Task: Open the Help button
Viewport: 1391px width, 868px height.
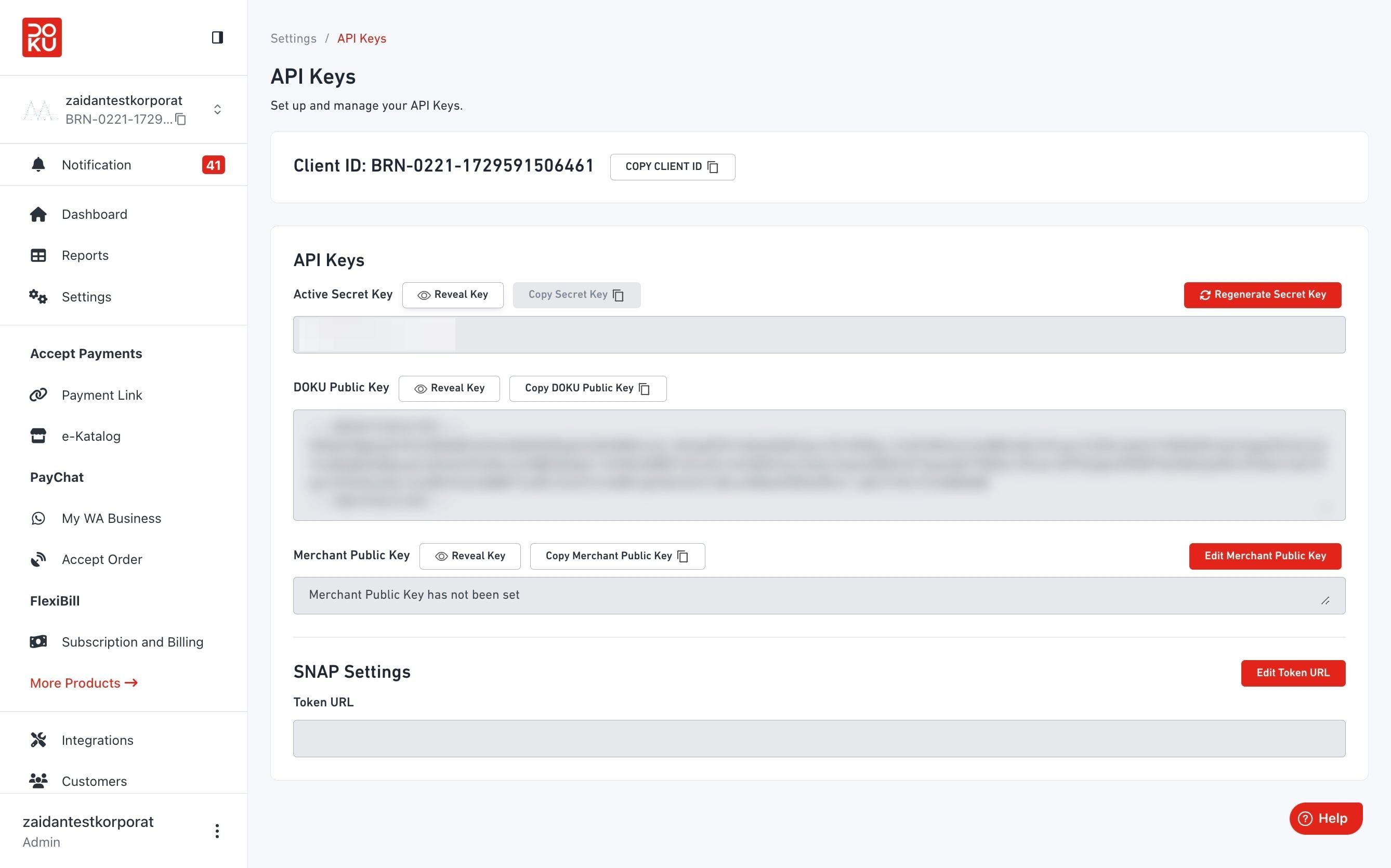Action: [1326, 818]
